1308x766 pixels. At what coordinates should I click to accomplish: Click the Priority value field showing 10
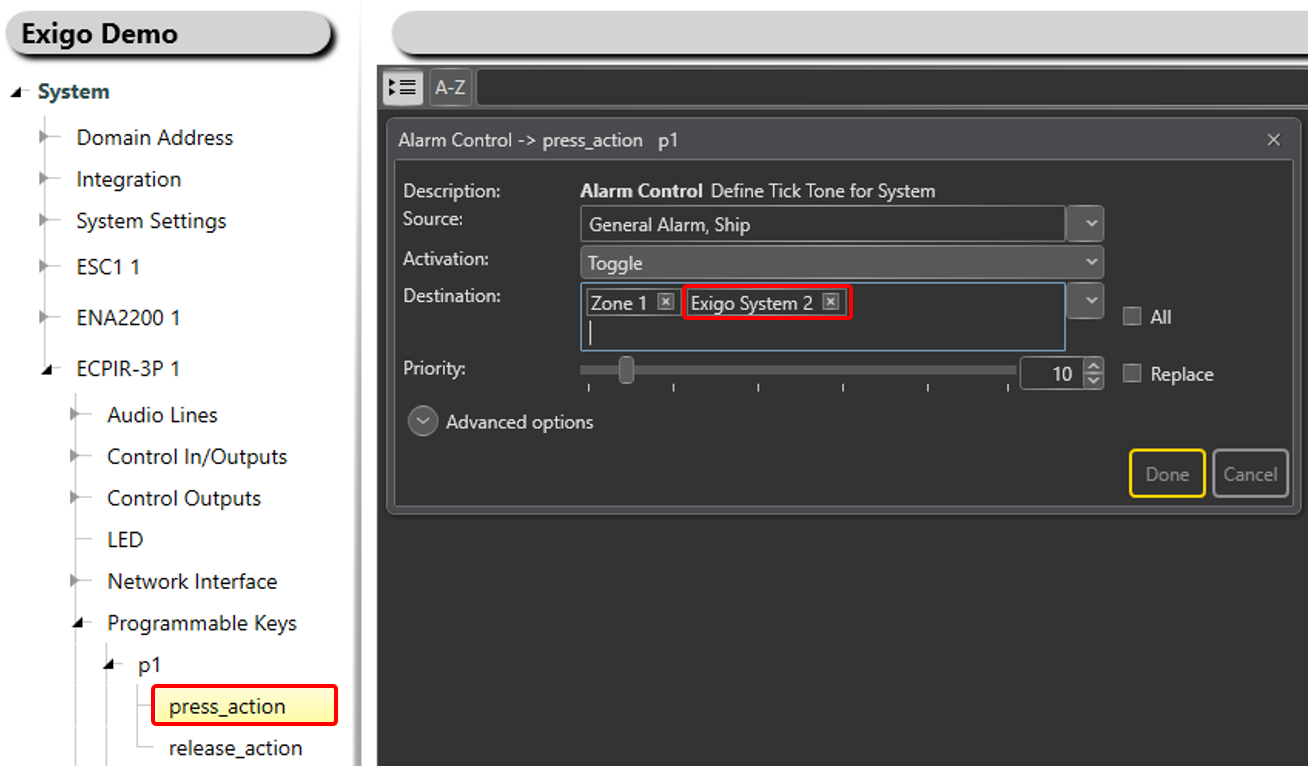[x=1052, y=374]
